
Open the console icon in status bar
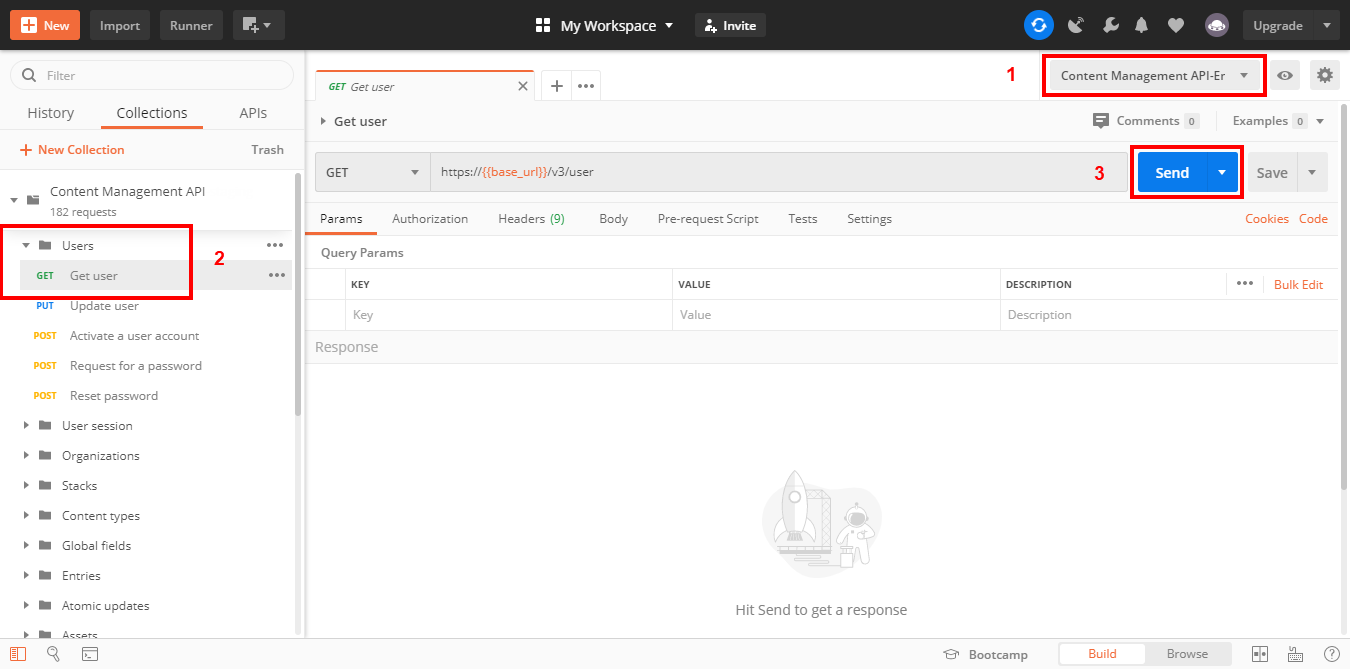pyautogui.click(x=89, y=654)
